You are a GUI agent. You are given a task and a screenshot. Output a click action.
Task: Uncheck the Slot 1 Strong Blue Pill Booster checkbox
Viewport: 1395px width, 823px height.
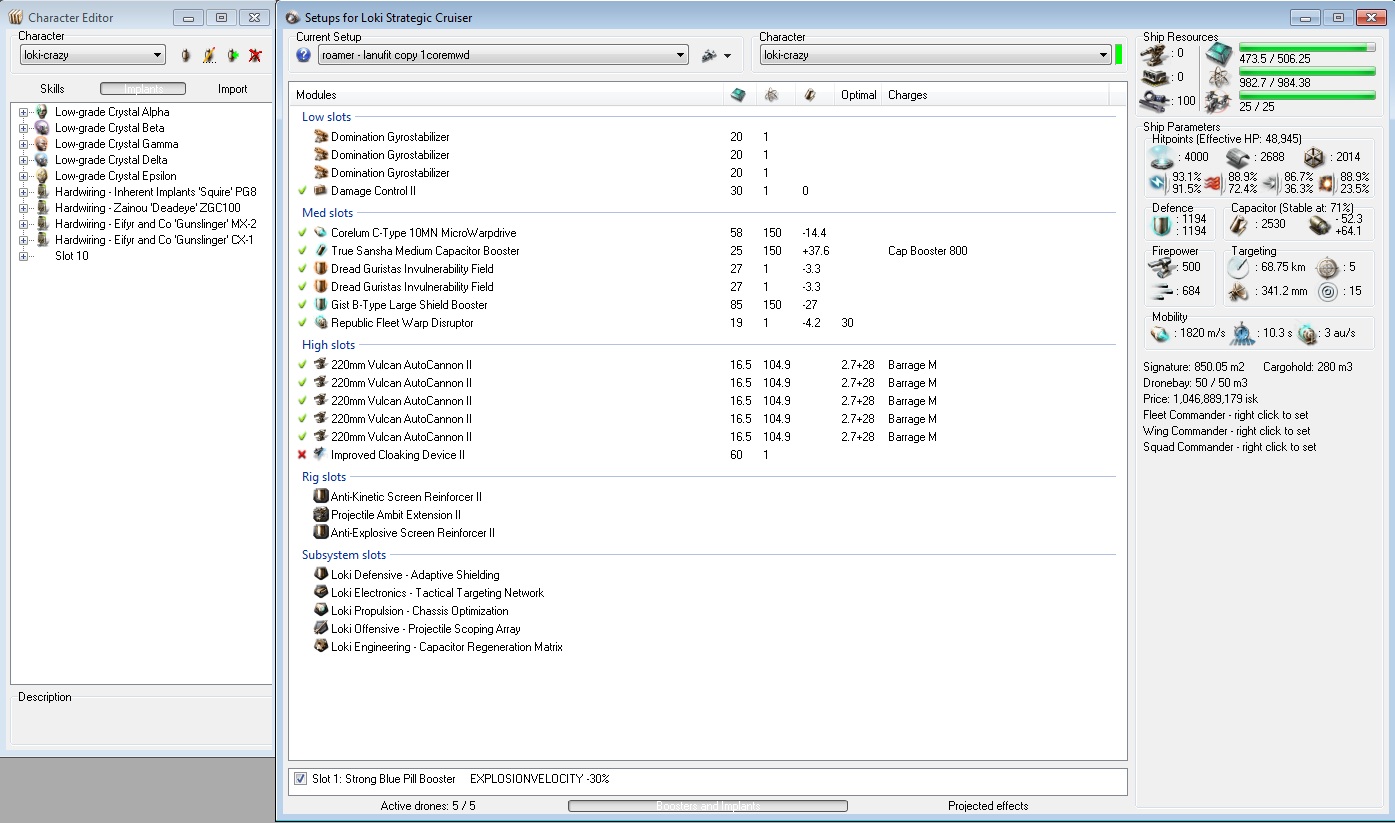click(301, 779)
